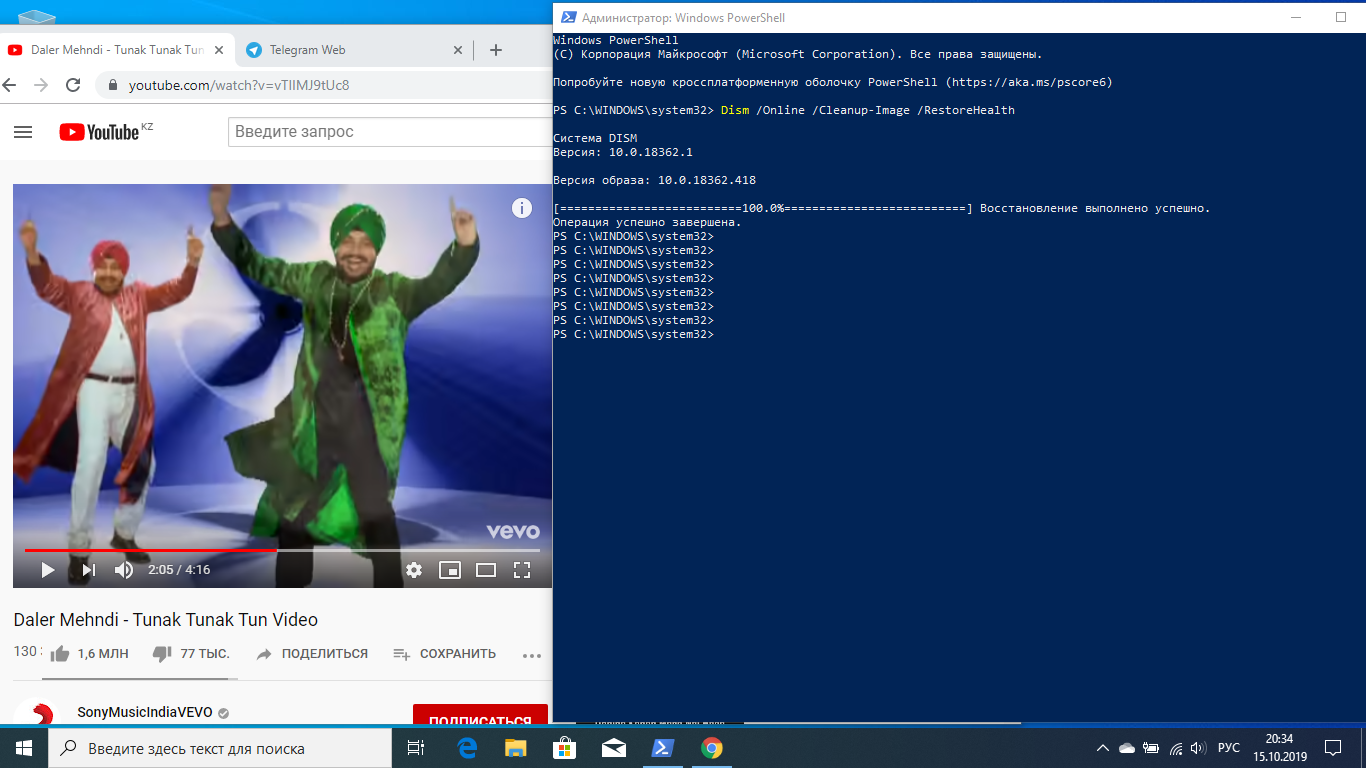Show hidden system tray icons
Viewport: 1366px width, 768px height.
(x=1103, y=748)
